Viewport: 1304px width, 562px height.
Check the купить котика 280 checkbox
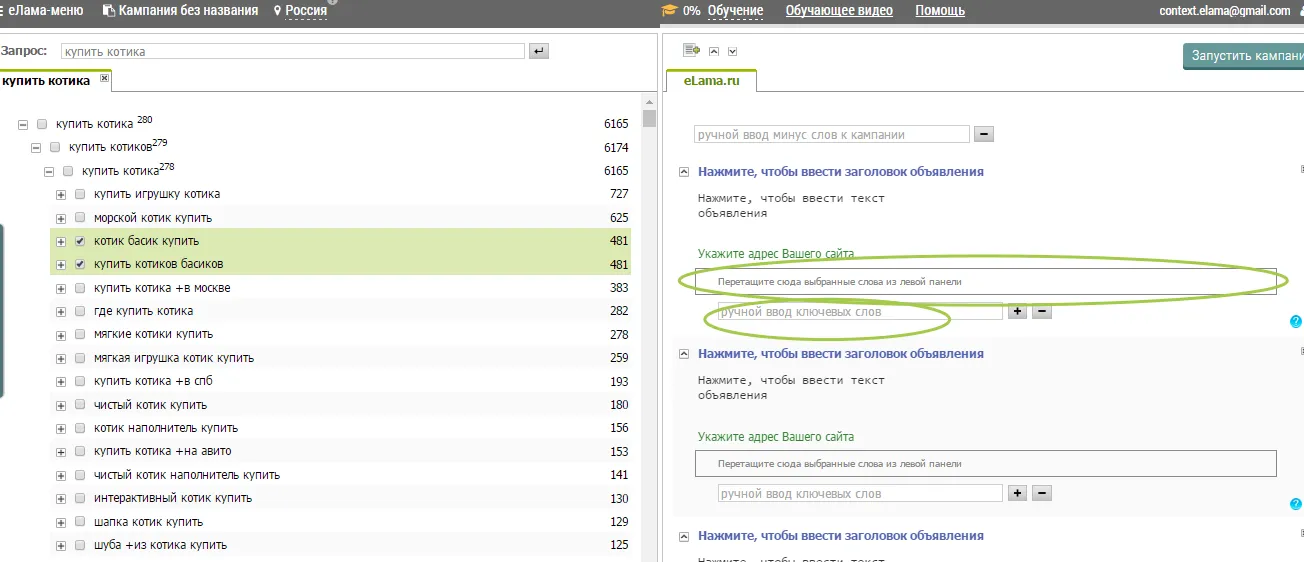(x=42, y=125)
